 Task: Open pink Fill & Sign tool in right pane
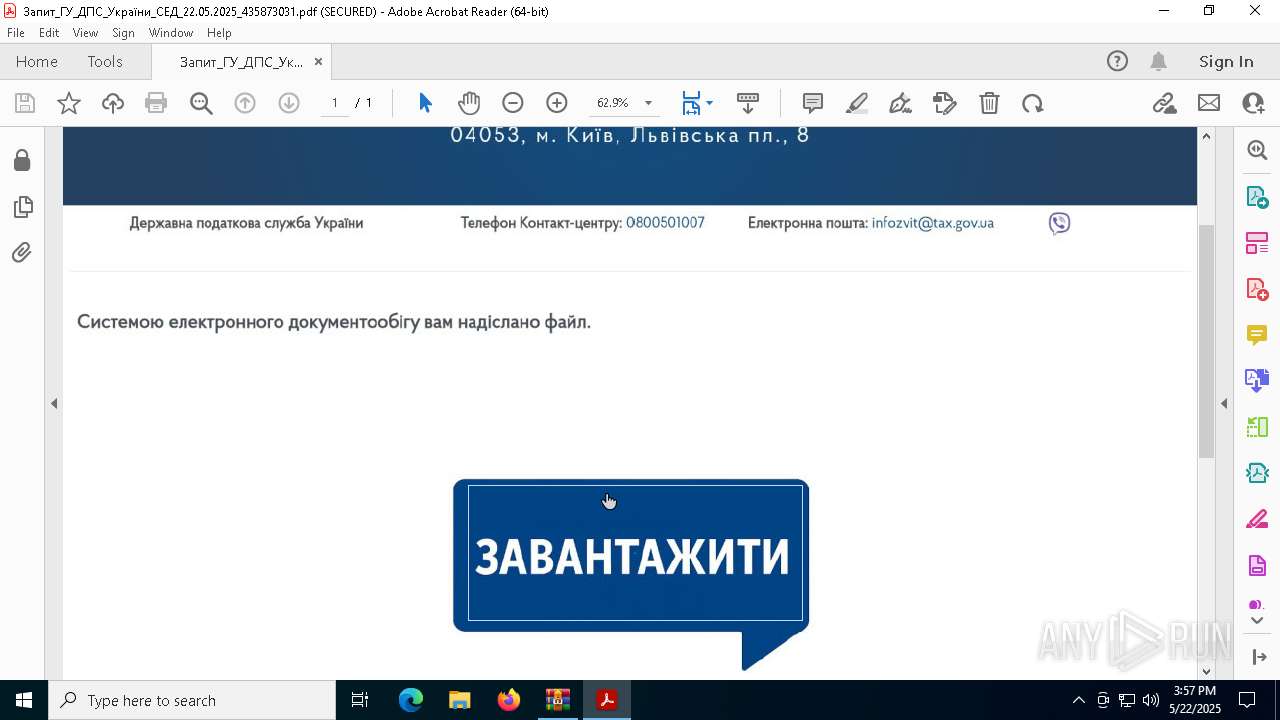(x=1257, y=520)
